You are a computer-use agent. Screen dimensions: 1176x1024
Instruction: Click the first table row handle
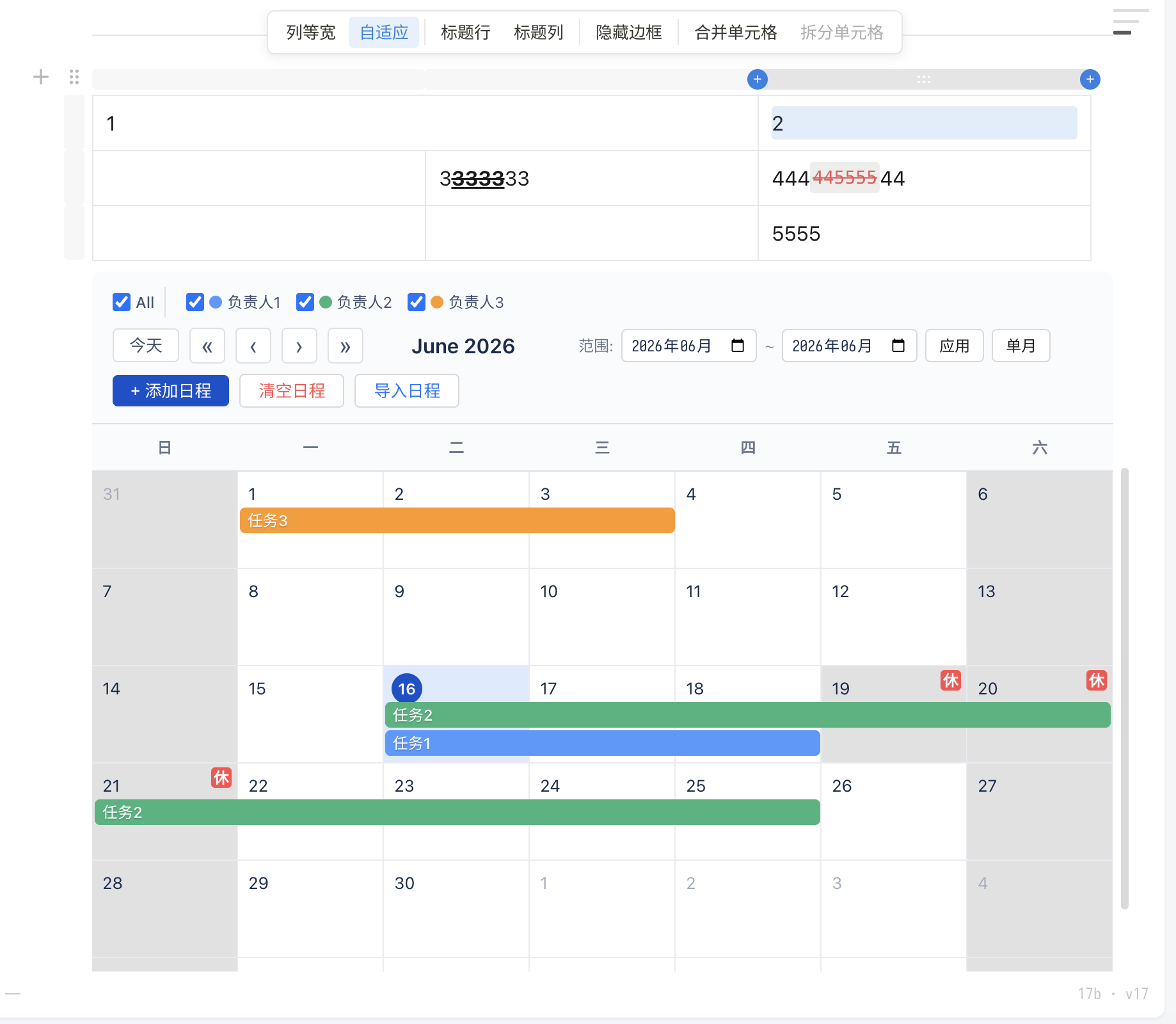pos(74,122)
